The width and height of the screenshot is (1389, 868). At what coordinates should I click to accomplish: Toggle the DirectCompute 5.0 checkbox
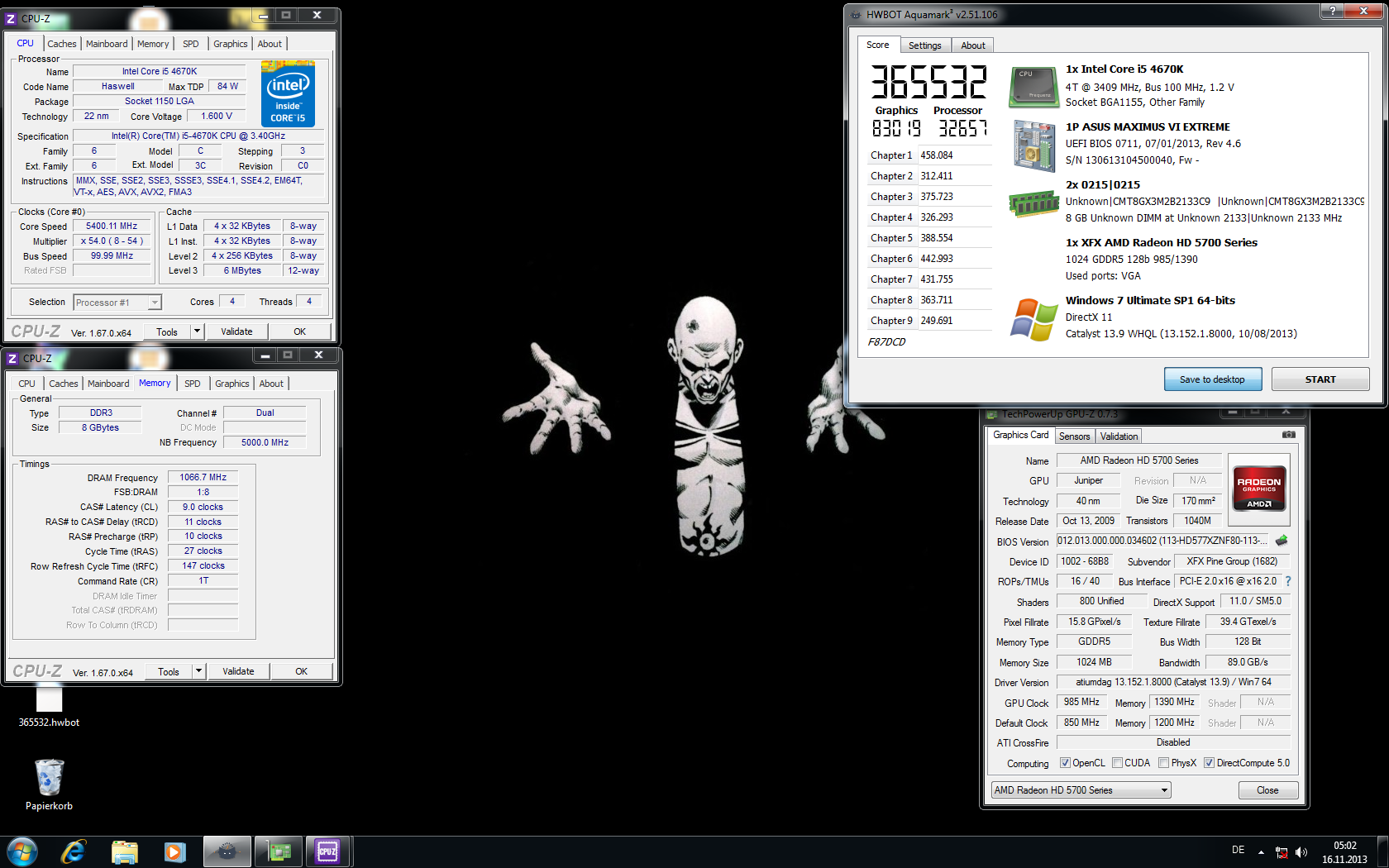[1209, 763]
